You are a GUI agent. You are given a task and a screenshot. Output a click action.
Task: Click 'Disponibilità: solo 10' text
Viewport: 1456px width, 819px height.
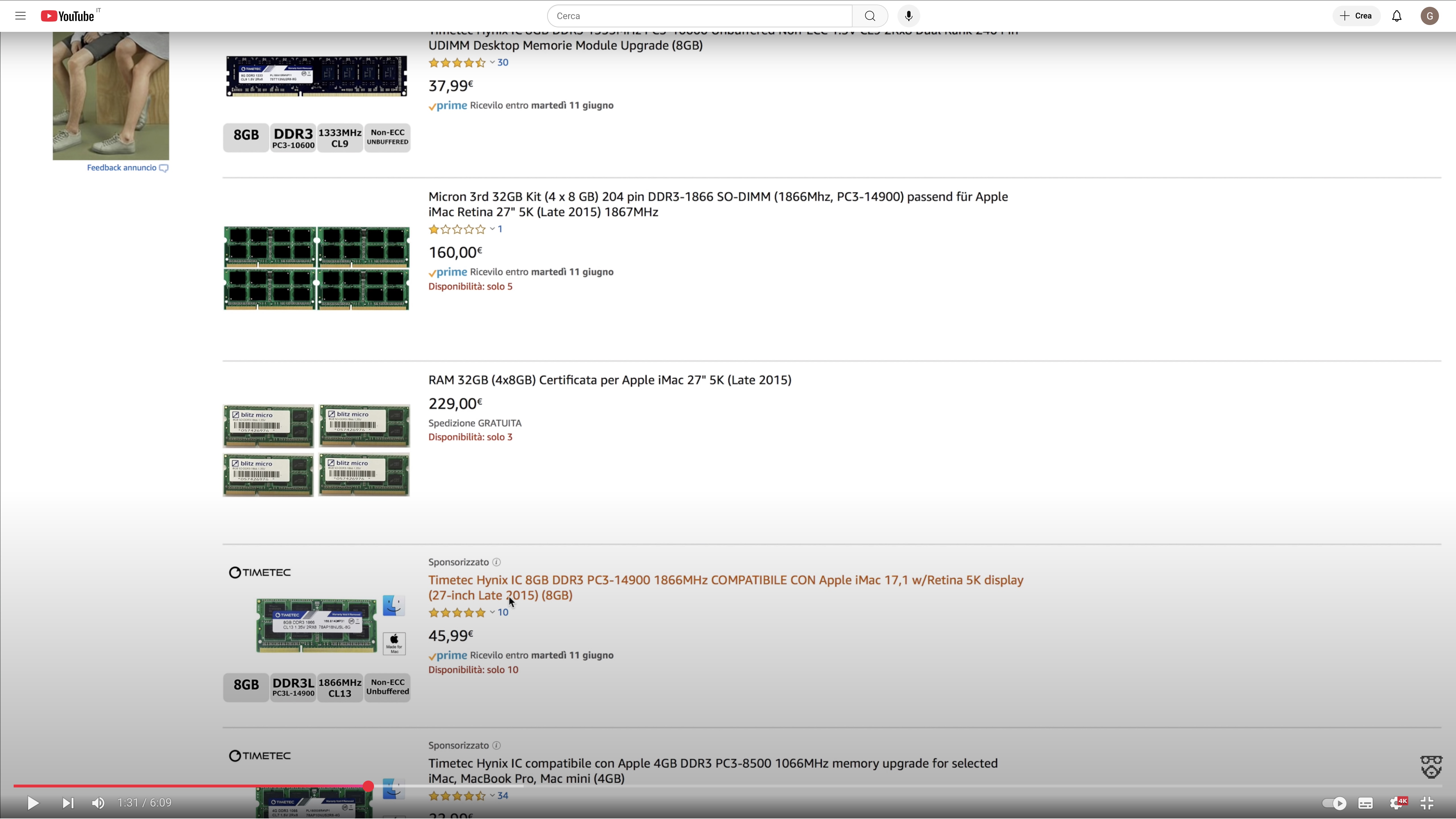pos(473,670)
